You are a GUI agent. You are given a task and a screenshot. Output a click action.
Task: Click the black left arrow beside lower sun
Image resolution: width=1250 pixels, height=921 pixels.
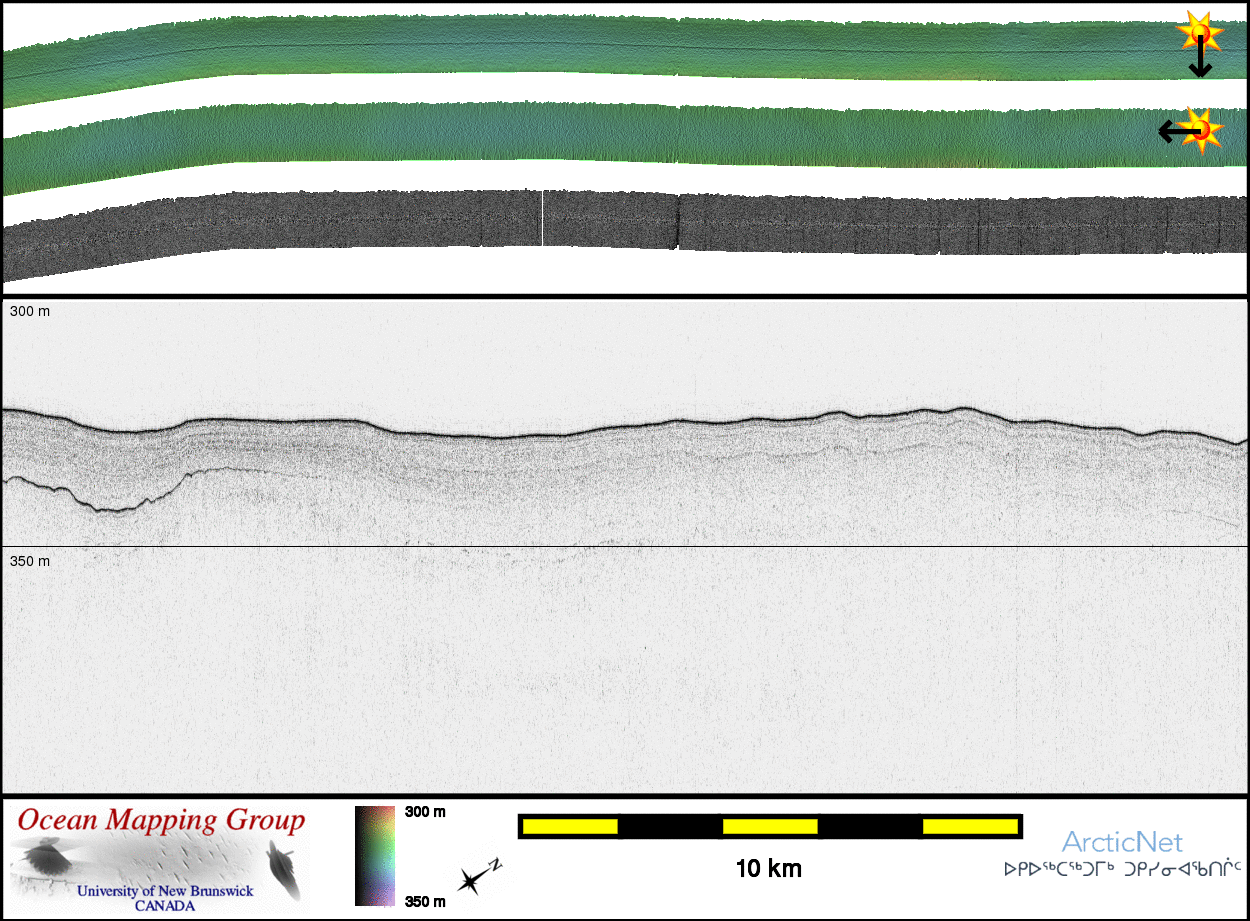point(1175,131)
